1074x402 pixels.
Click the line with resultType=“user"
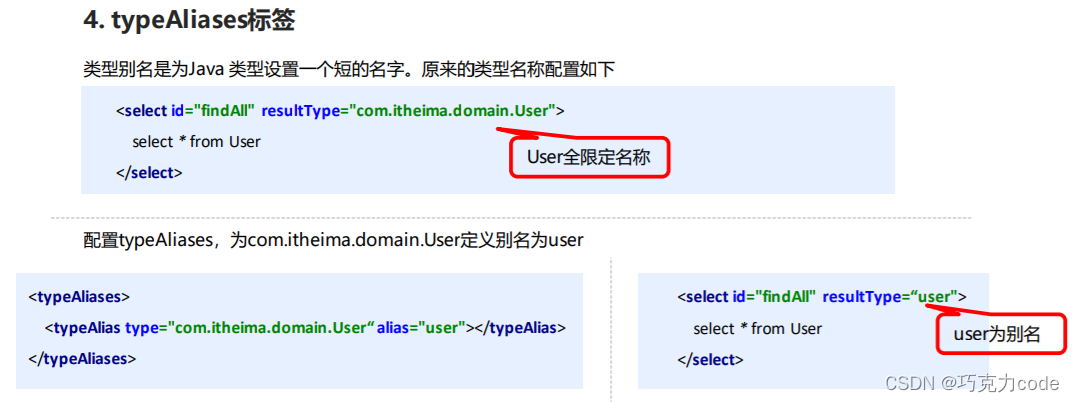(x=822, y=297)
